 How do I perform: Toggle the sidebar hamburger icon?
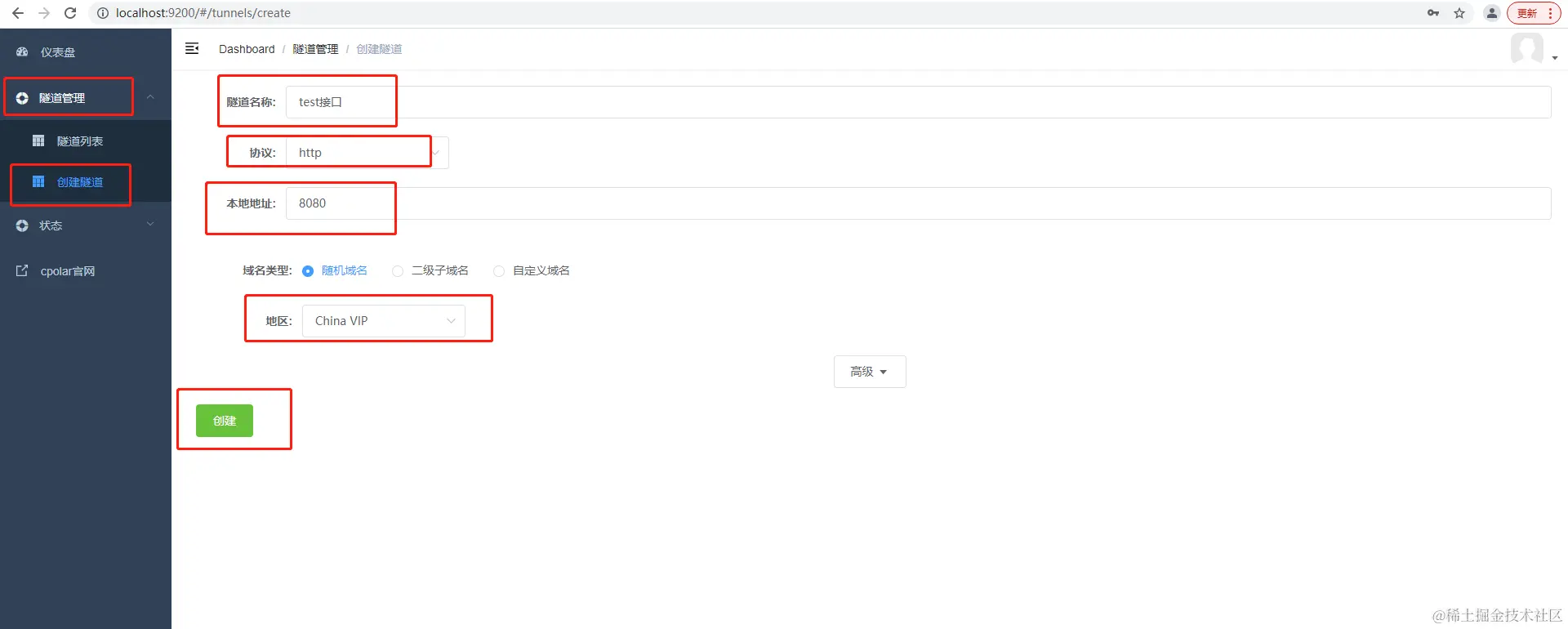[x=192, y=49]
